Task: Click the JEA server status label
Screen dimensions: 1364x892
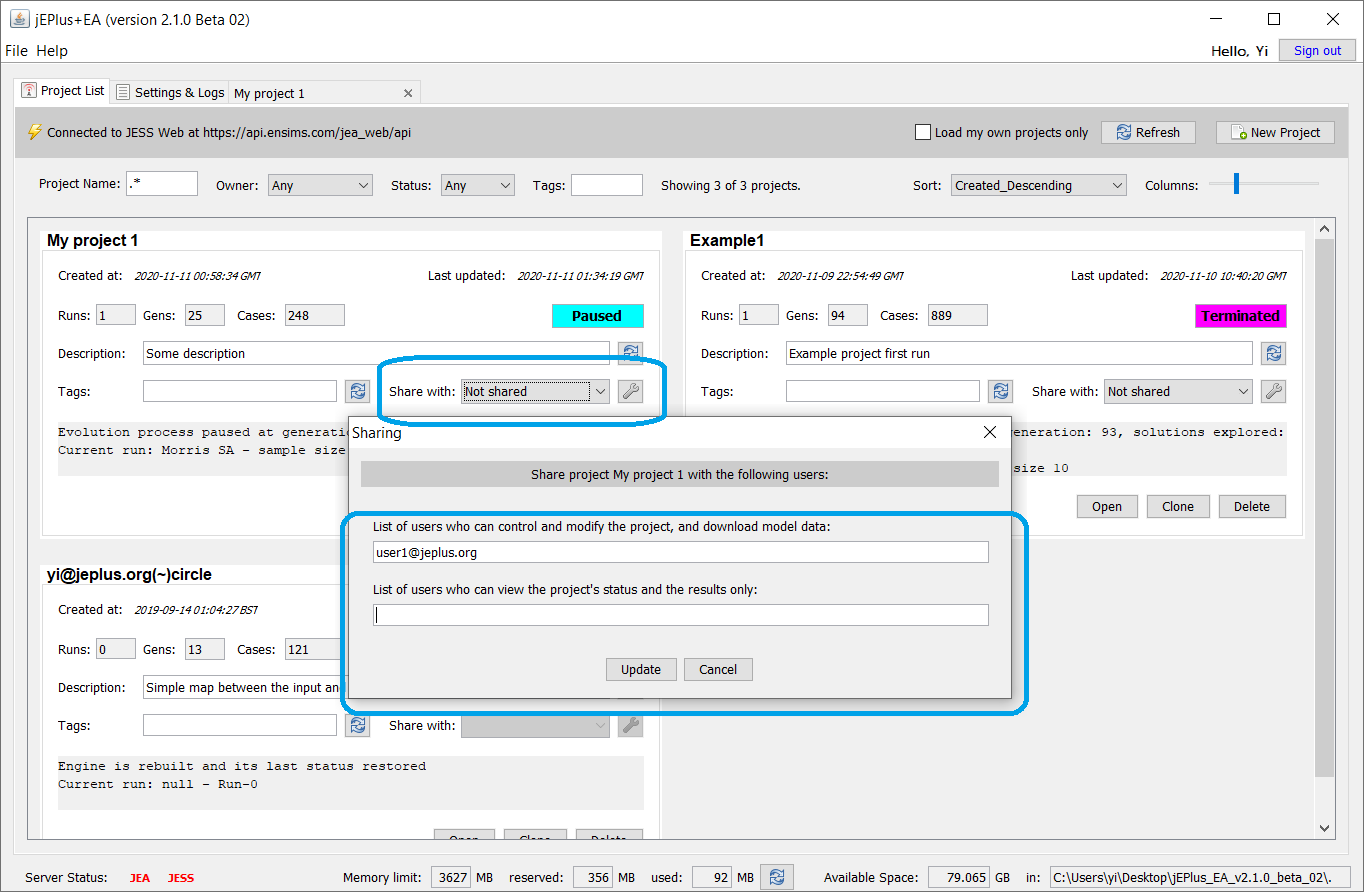Action: coord(140,878)
